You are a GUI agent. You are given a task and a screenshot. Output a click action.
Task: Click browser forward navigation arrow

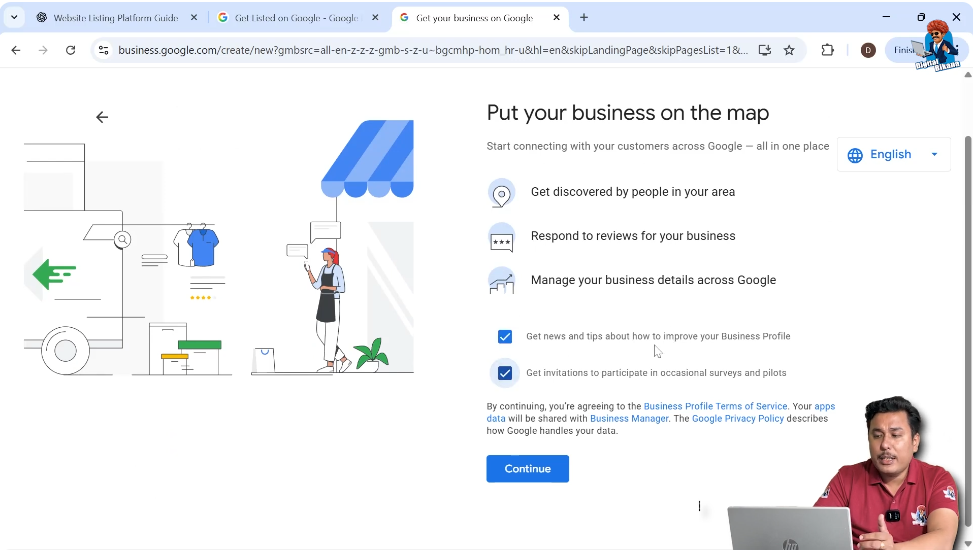[43, 50]
